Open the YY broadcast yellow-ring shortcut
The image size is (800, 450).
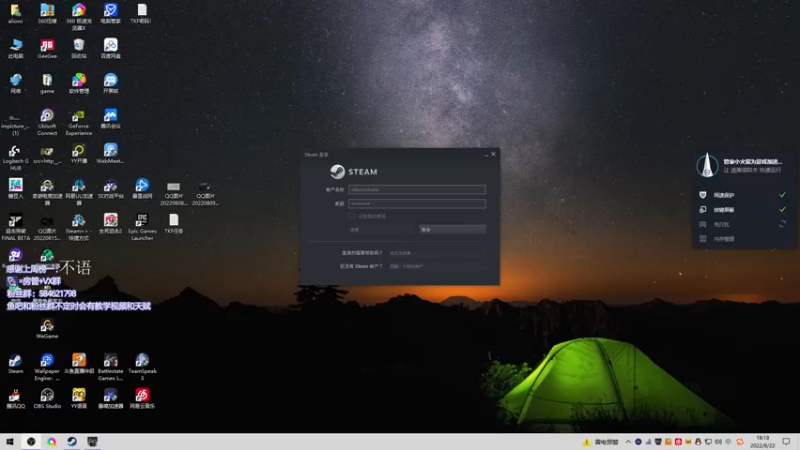pos(79,154)
